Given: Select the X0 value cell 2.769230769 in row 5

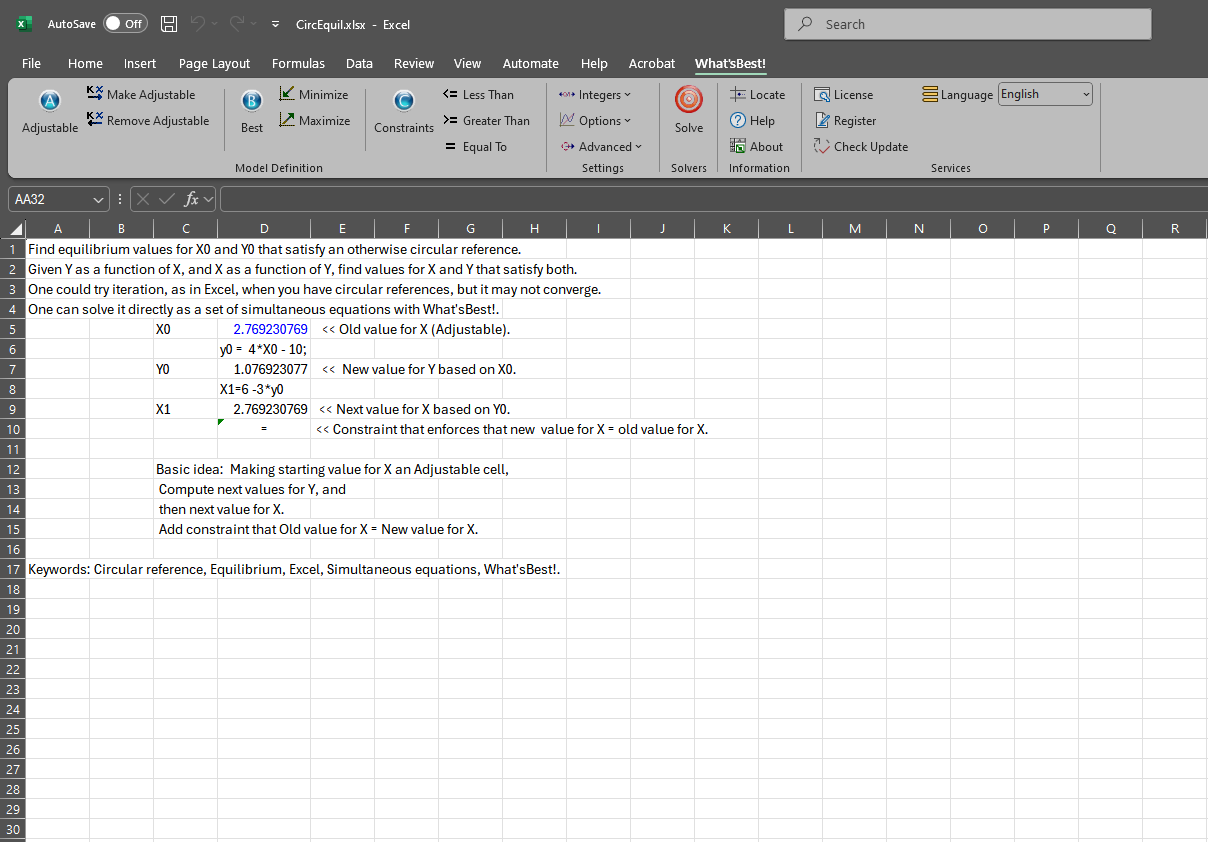Looking at the screenshot, I should pos(264,329).
